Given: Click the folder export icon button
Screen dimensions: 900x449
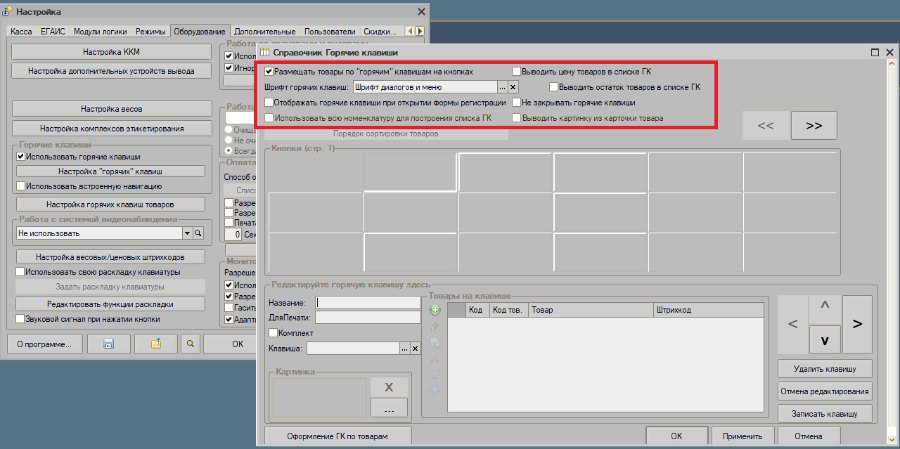Looking at the screenshot, I should (156, 344).
